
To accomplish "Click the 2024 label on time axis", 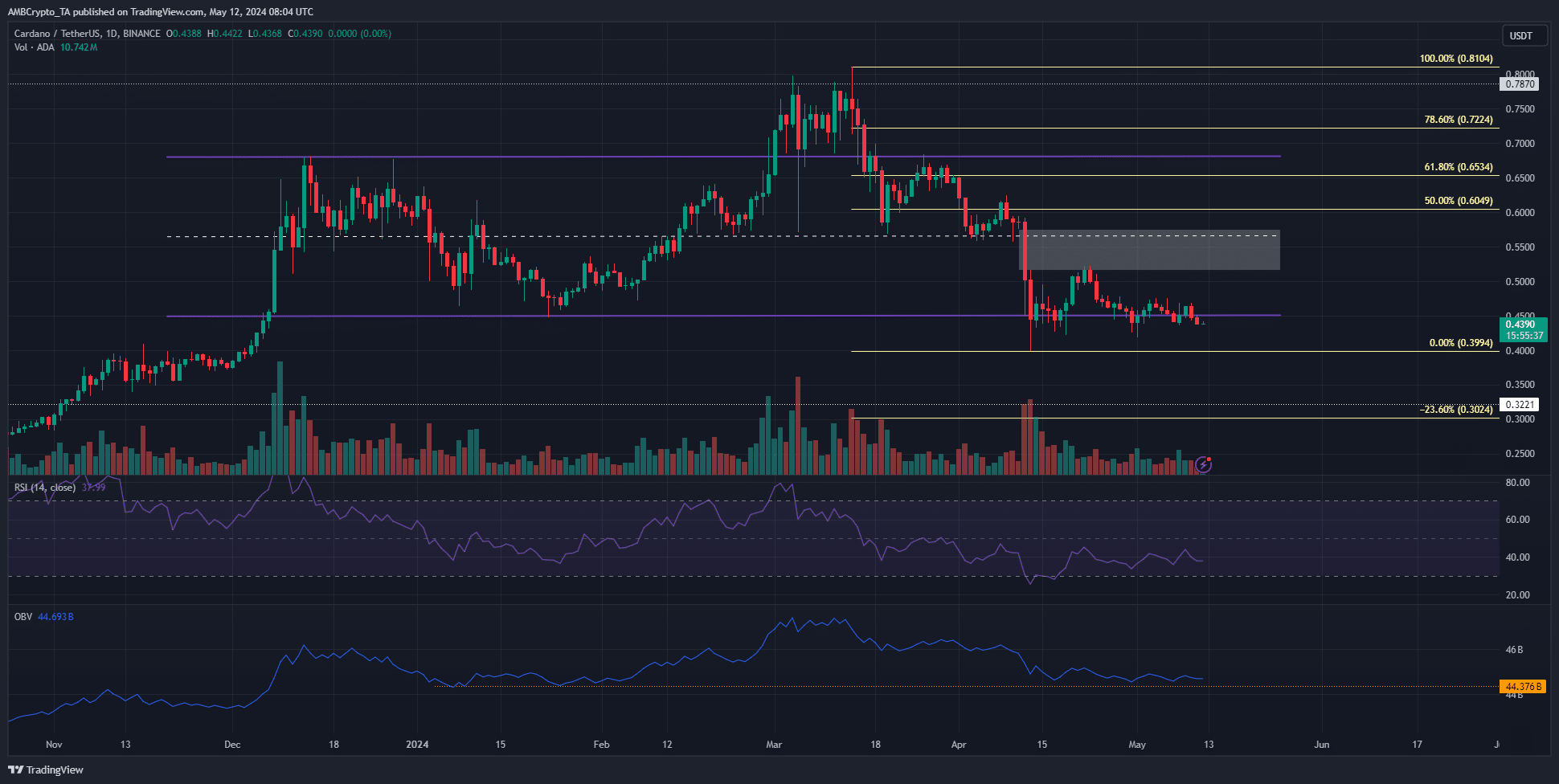I will 417,745.
